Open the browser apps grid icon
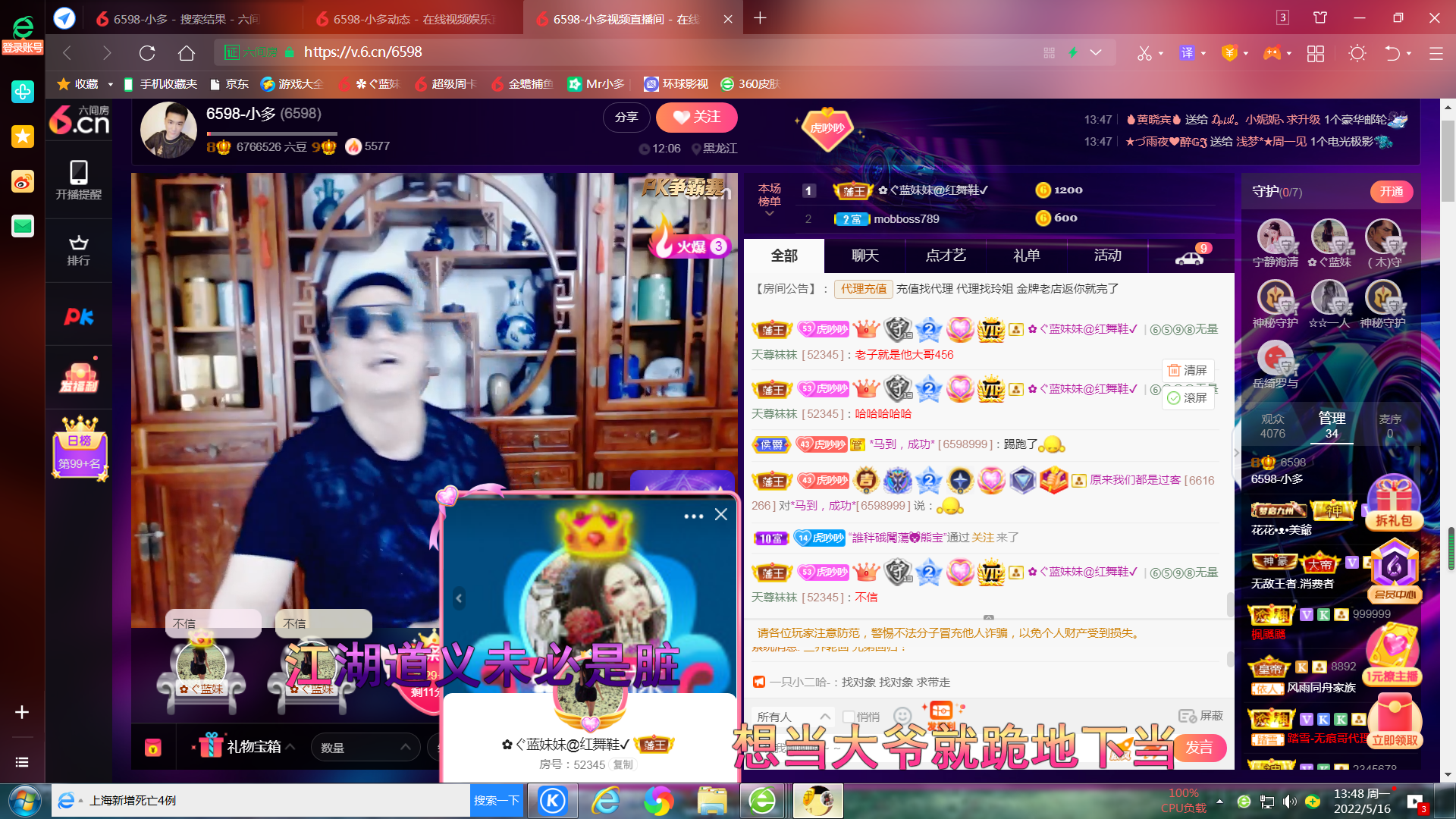The width and height of the screenshot is (1456, 819). 1316,53
